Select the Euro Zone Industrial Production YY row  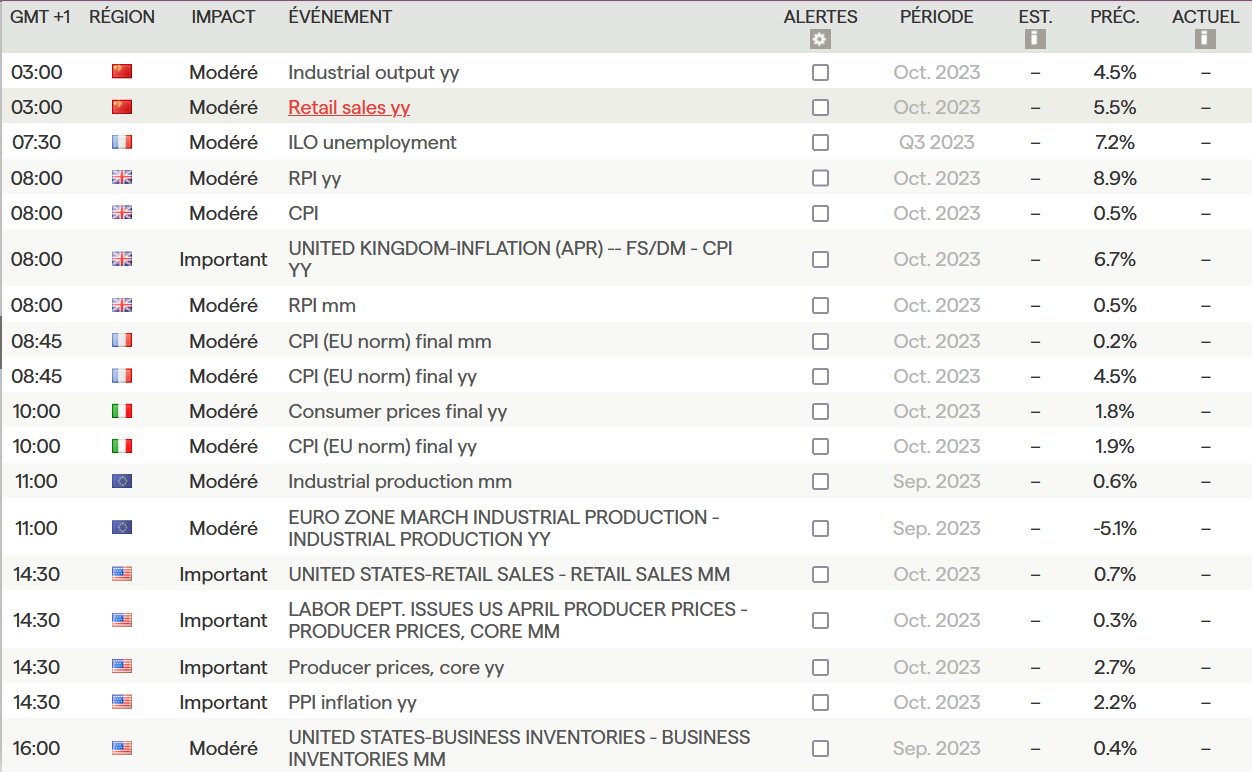(503, 528)
